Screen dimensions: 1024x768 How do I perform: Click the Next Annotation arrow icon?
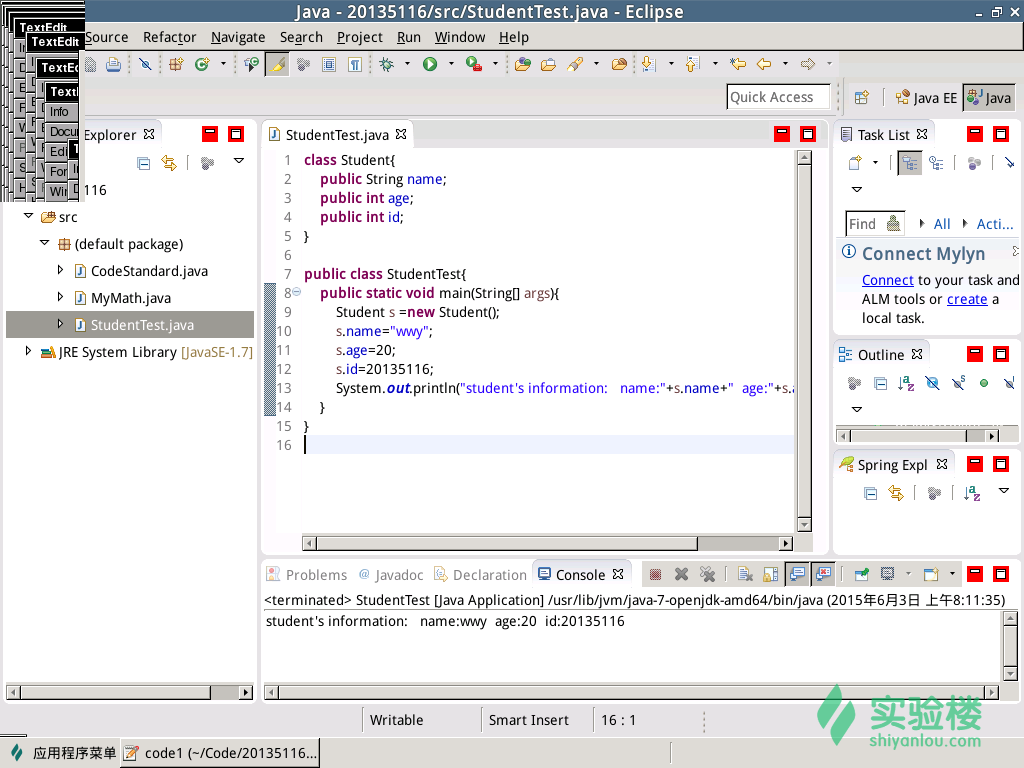coord(648,64)
